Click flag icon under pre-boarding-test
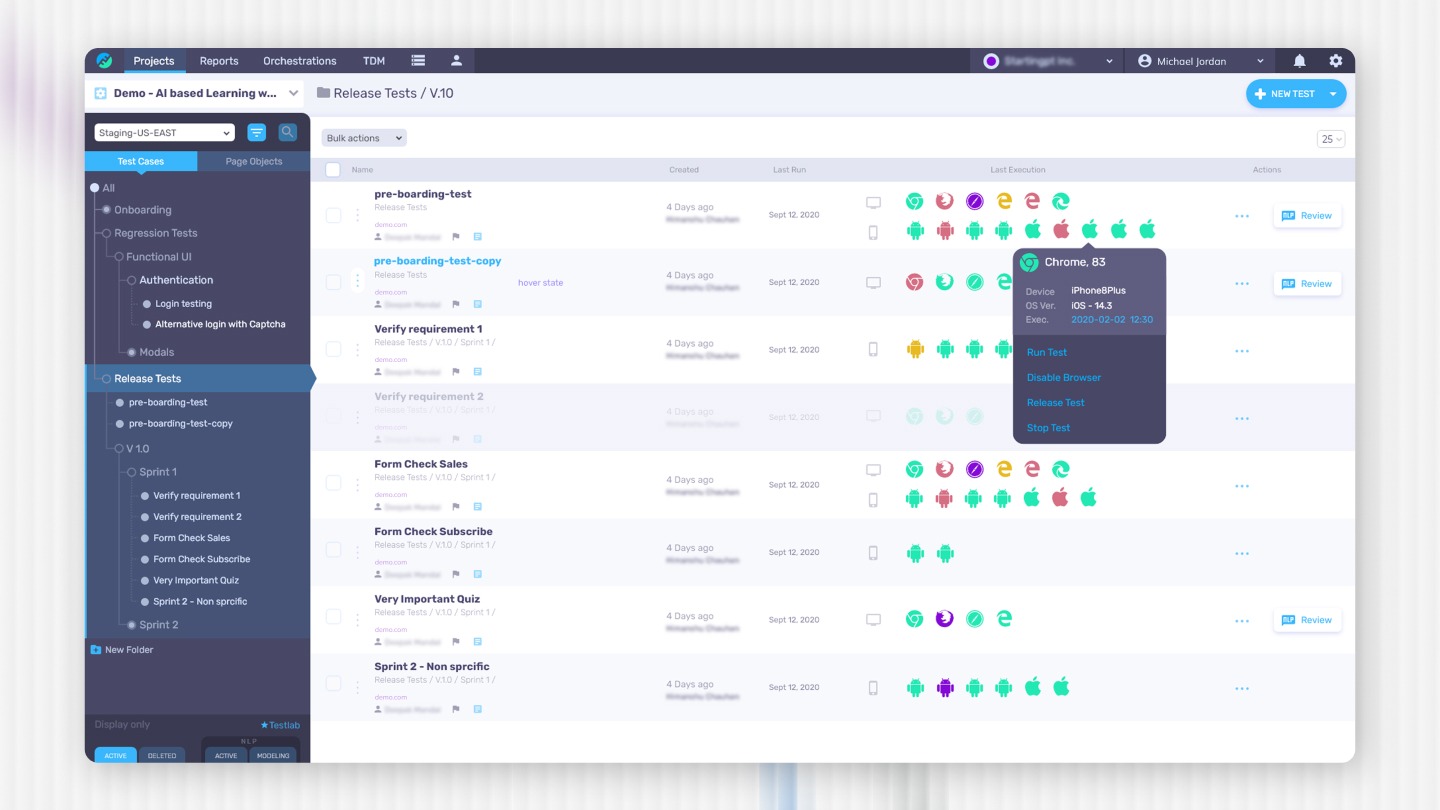The width and height of the screenshot is (1440, 810). pos(457,237)
